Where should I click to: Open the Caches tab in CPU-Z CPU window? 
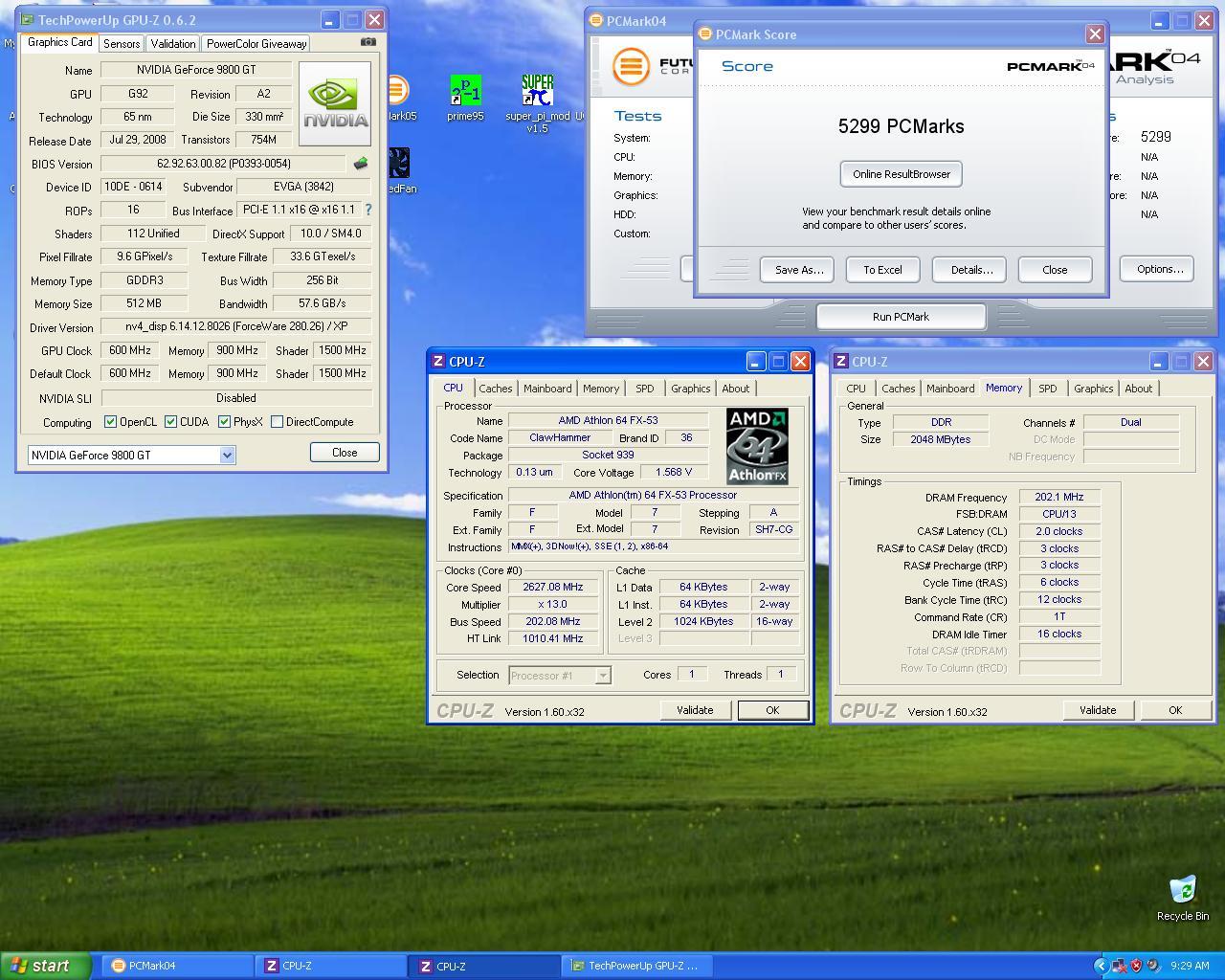tap(495, 389)
